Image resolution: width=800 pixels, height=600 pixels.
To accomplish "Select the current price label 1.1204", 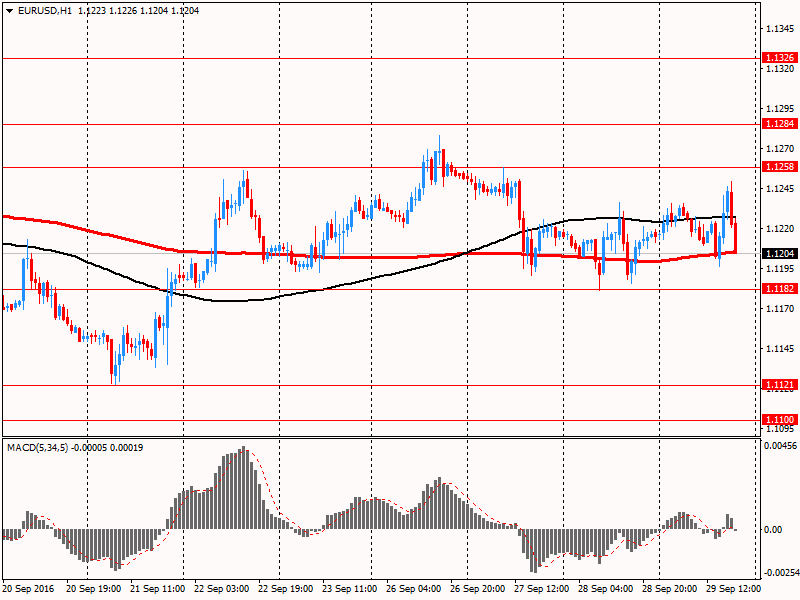I will pyautogui.click(x=780, y=254).
